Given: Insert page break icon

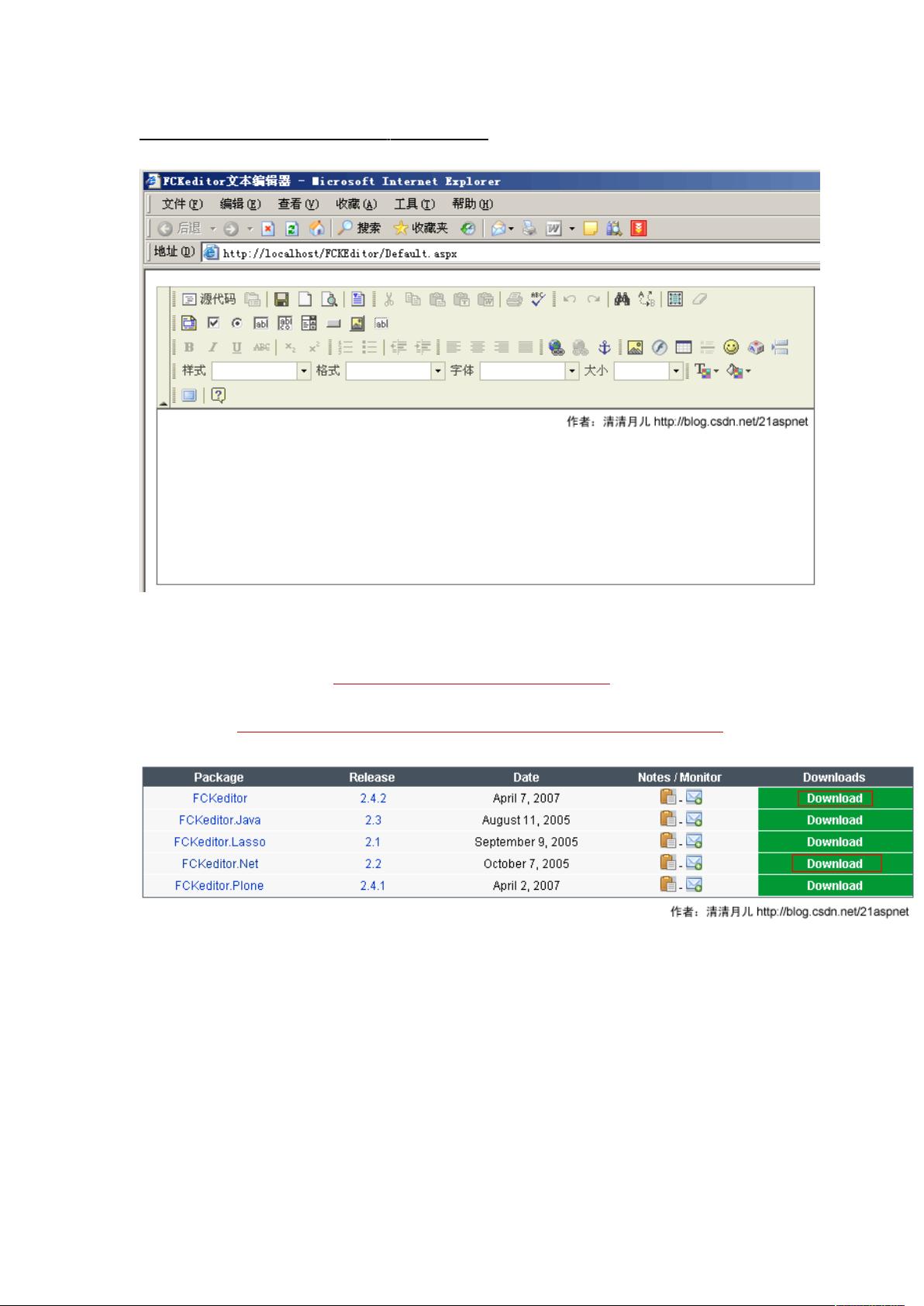Looking at the screenshot, I should pos(780,347).
